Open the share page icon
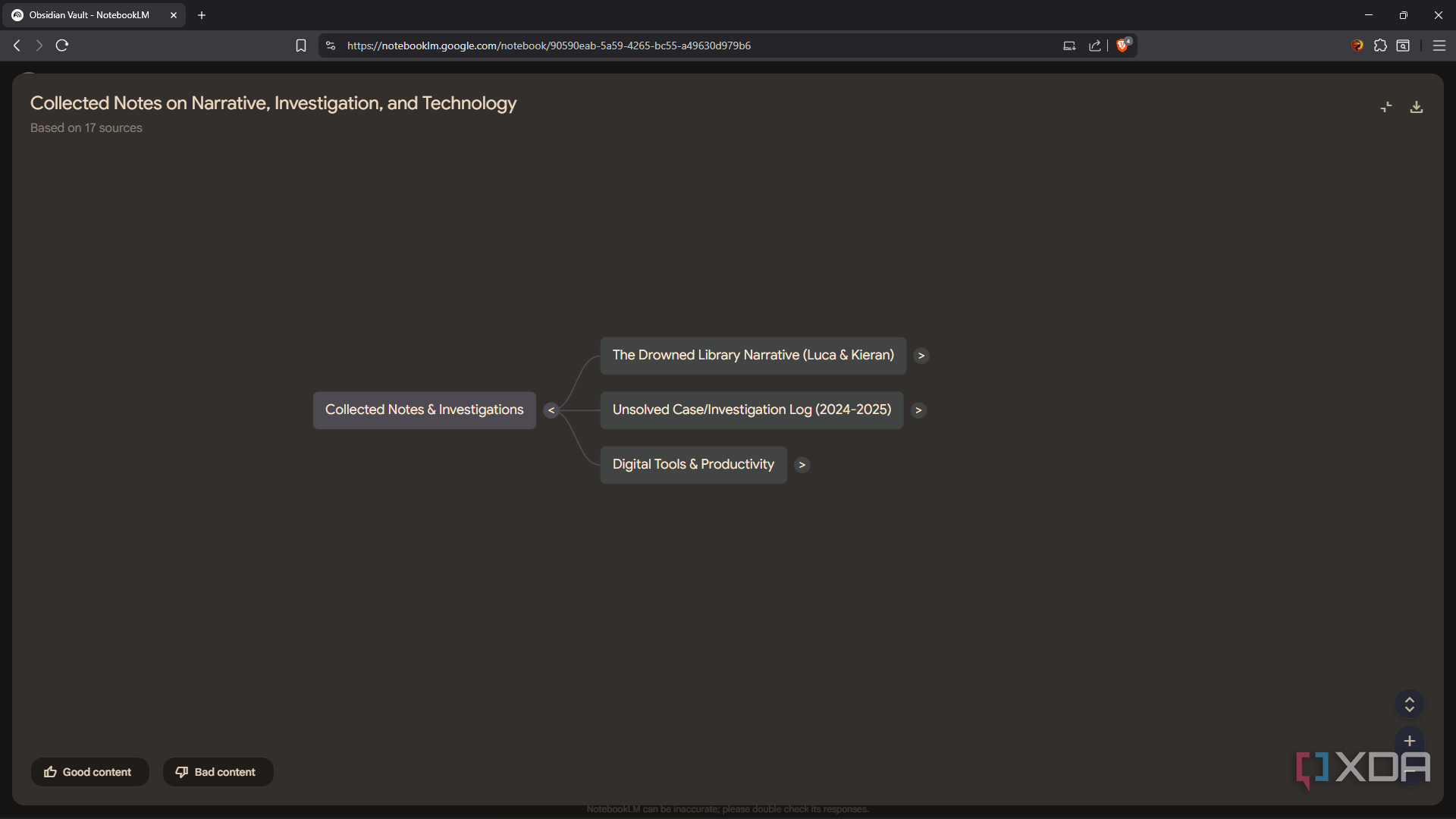 [1095, 45]
